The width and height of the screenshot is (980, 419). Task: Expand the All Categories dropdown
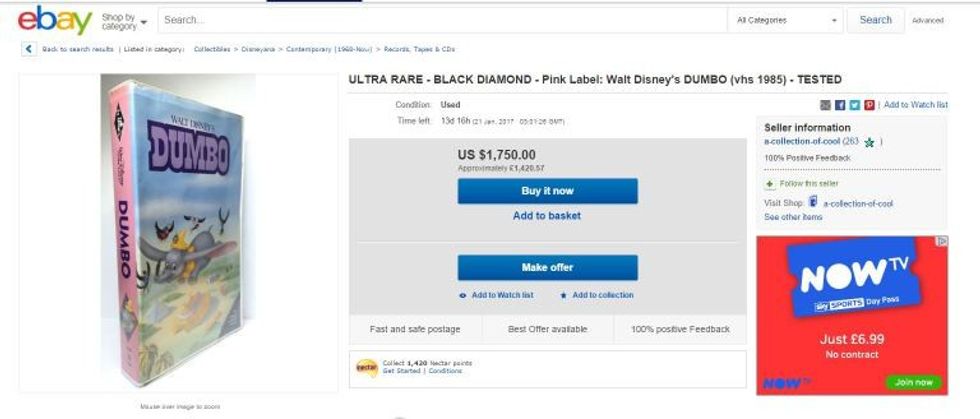786,20
